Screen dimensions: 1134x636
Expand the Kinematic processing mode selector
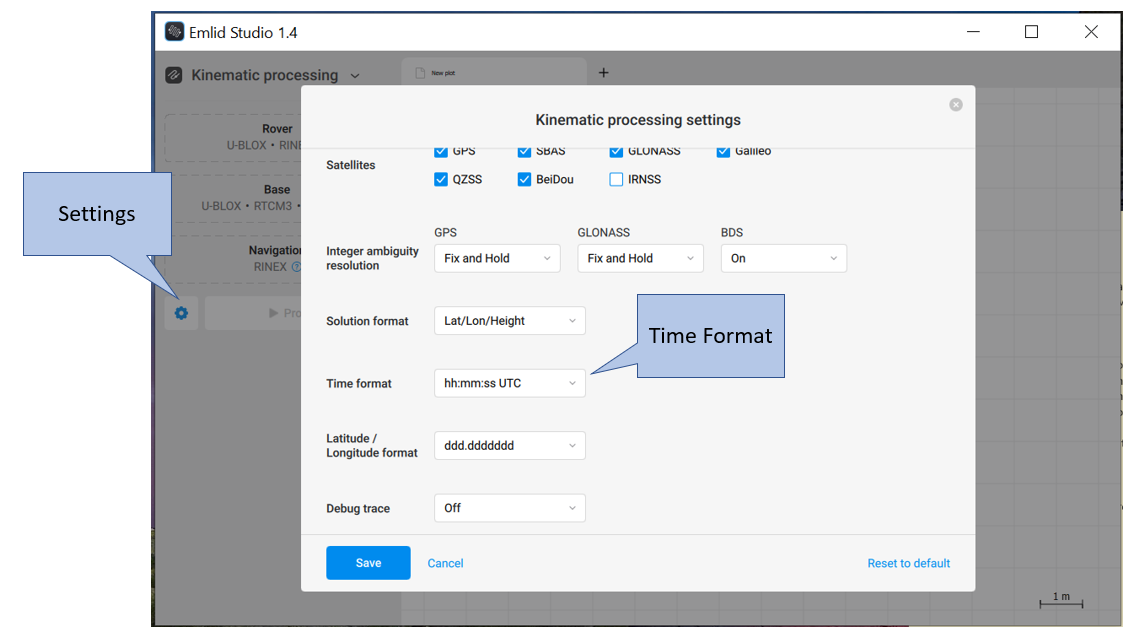click(355, 76)
